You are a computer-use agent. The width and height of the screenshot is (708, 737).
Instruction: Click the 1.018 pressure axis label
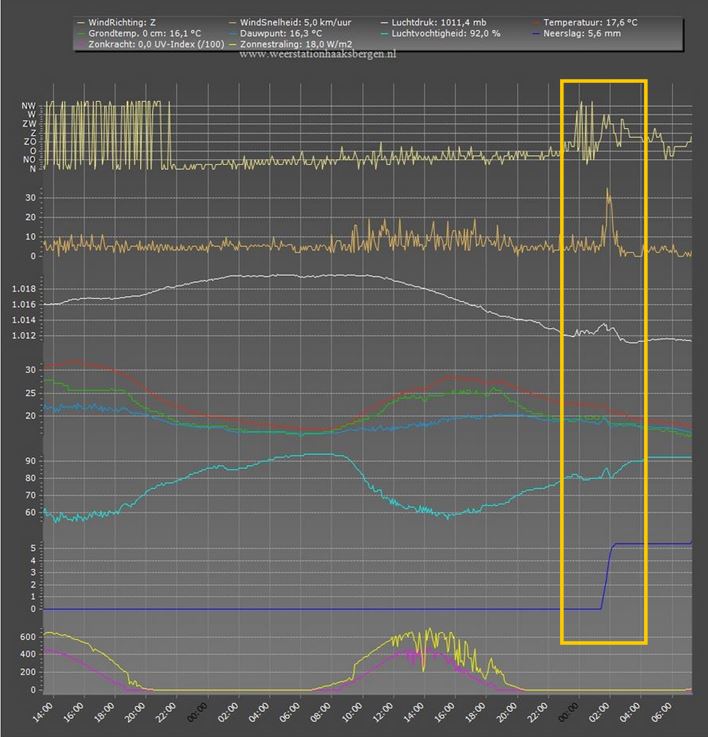[24, 289]
